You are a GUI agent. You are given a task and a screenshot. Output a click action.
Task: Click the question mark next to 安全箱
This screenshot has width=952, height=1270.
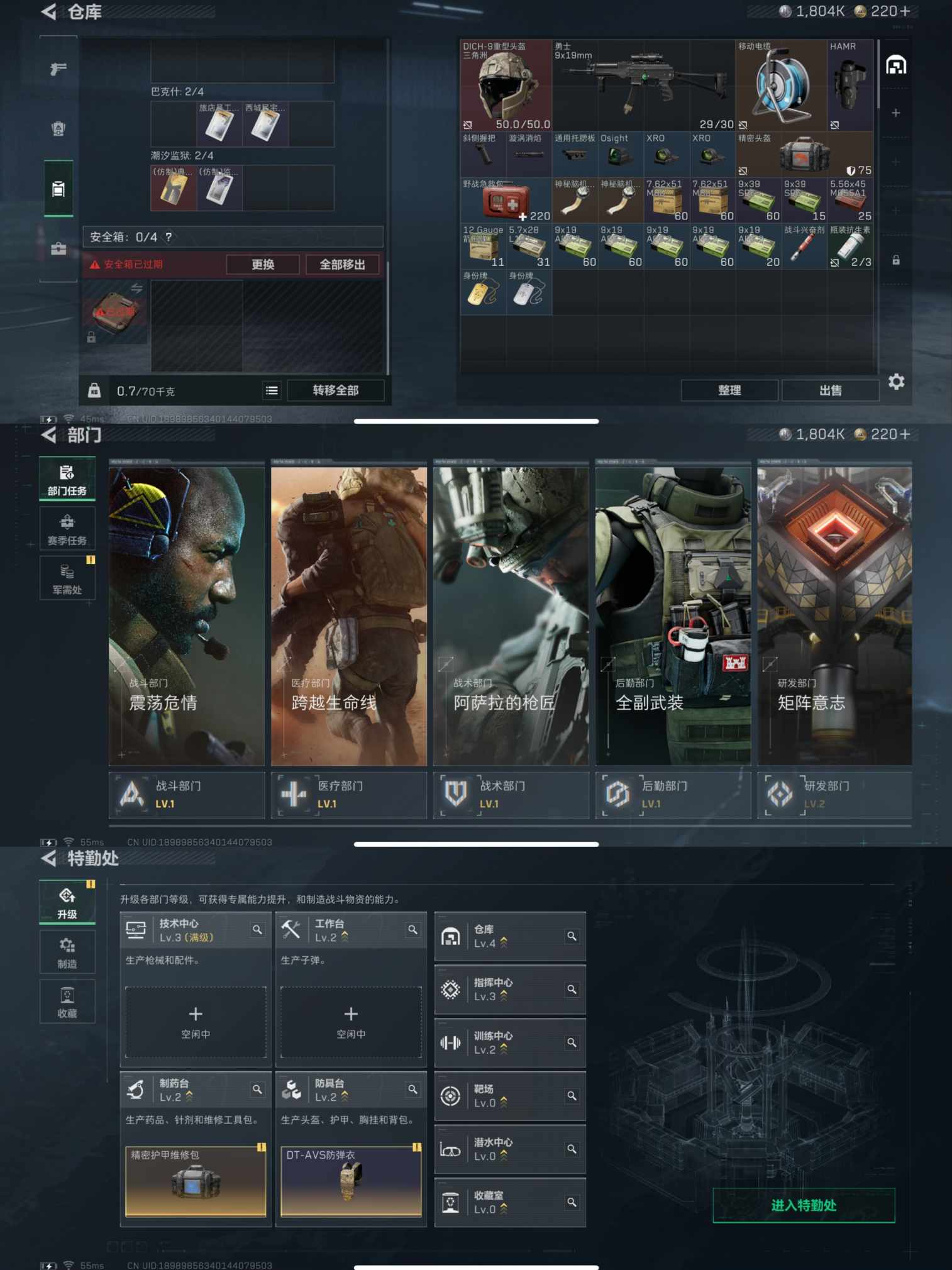(169, 237)
